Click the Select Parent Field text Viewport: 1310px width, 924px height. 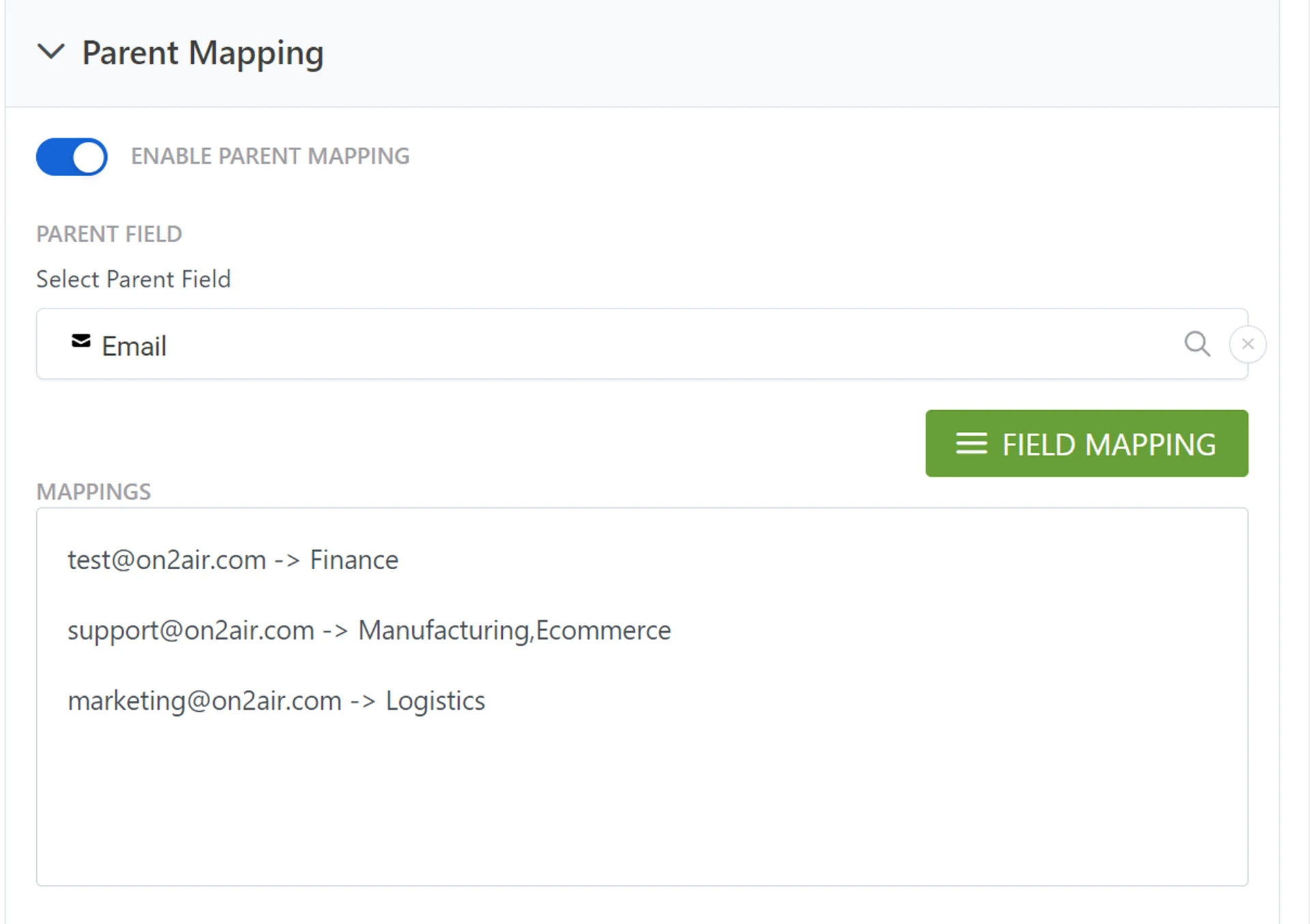pyautogui.click(x=134, y=279)
